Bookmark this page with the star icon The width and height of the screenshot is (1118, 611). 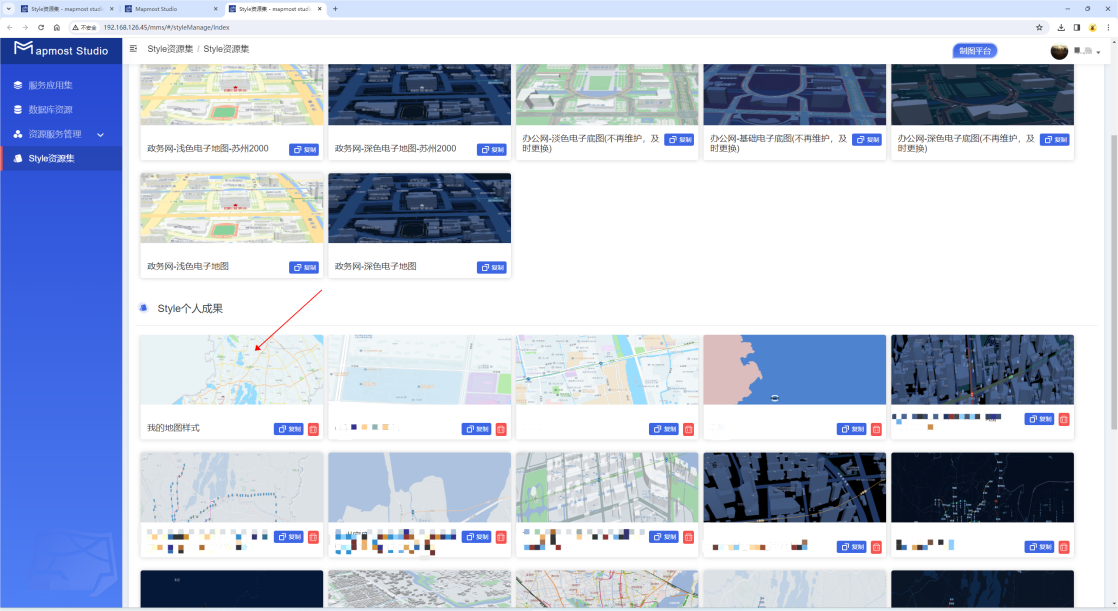point(1039,27)
